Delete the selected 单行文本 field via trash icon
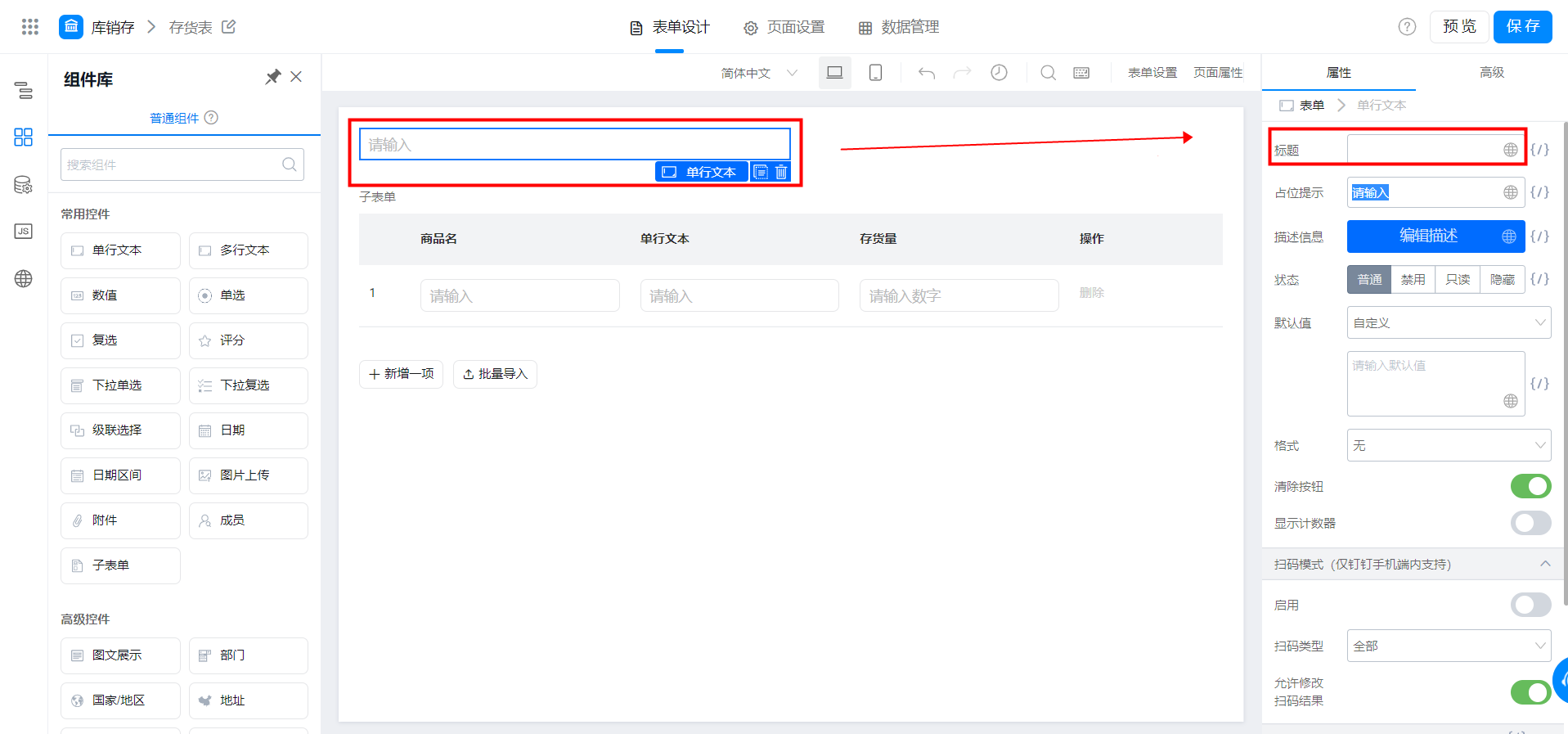 pyautogui.click(x=781, y=172)
